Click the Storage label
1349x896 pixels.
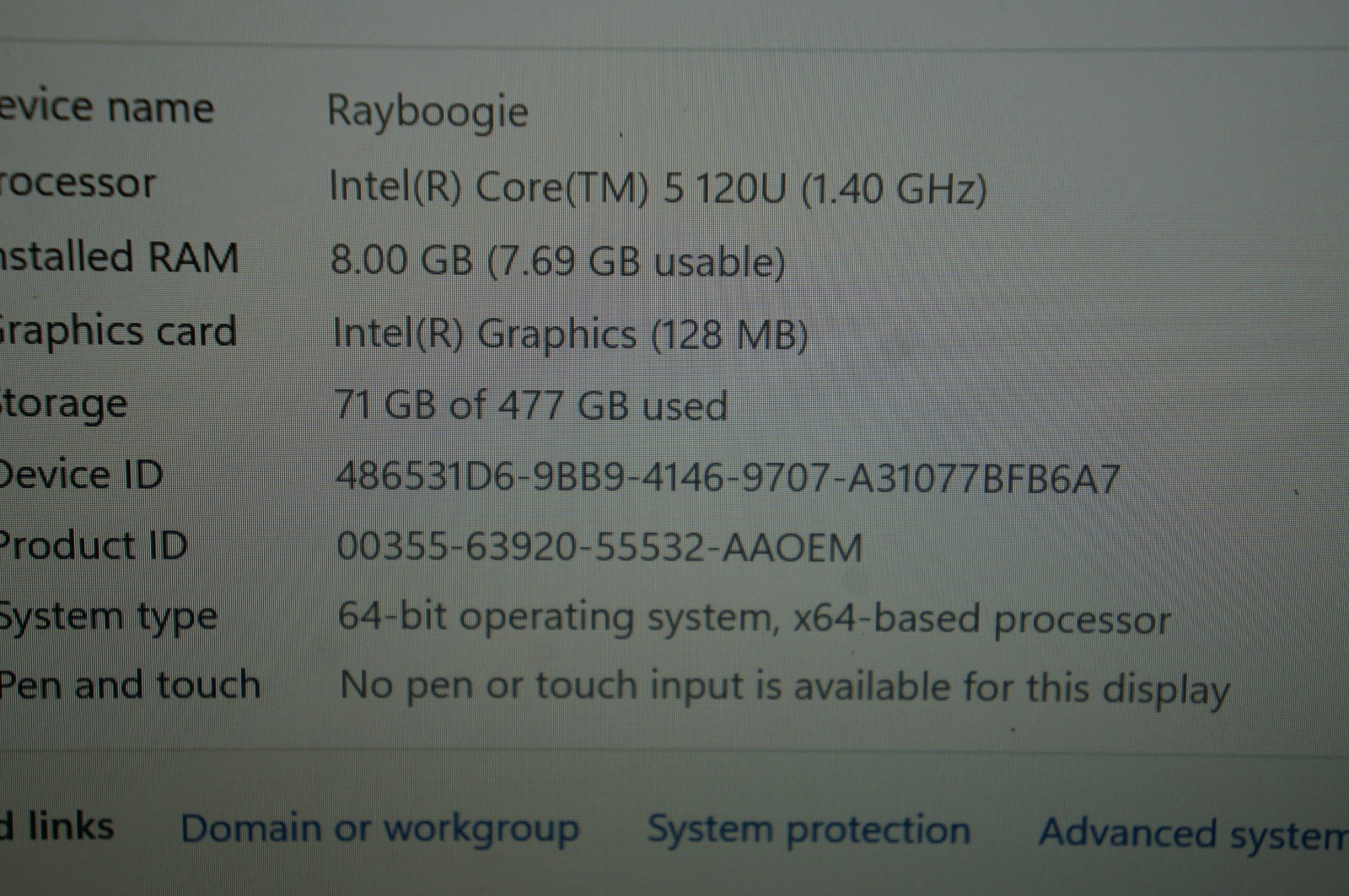click(x=63, y=405)
